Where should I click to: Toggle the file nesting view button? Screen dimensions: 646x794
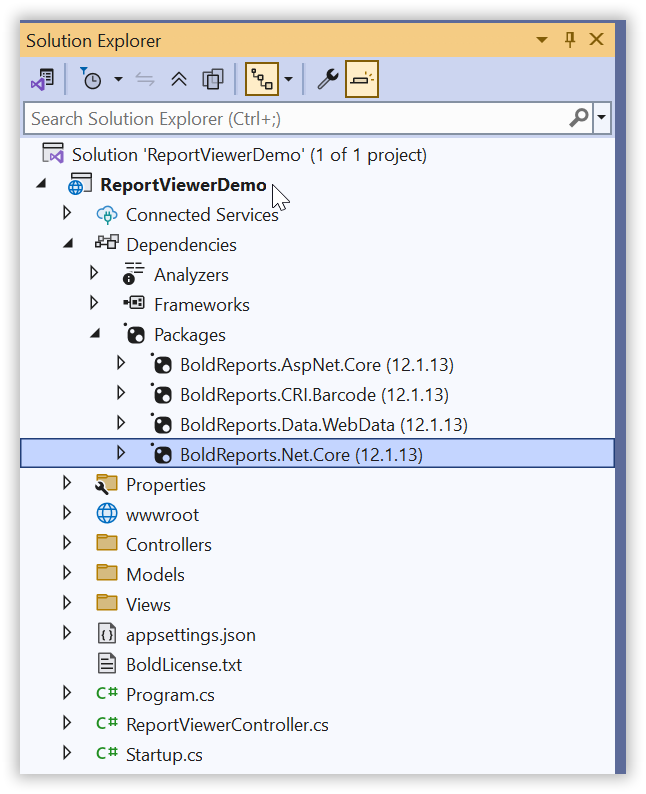coord(262,79)
